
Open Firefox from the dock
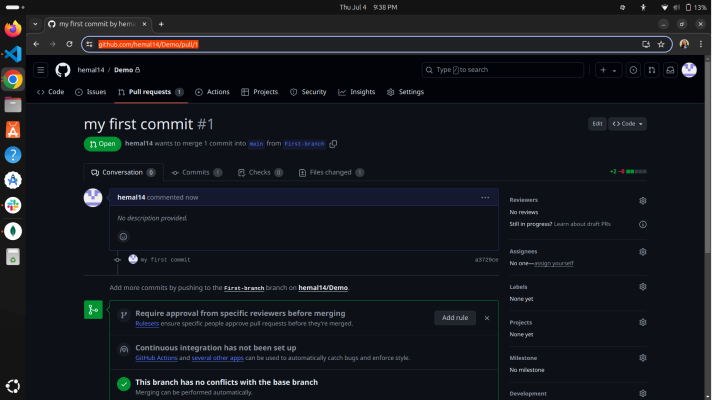13,29
